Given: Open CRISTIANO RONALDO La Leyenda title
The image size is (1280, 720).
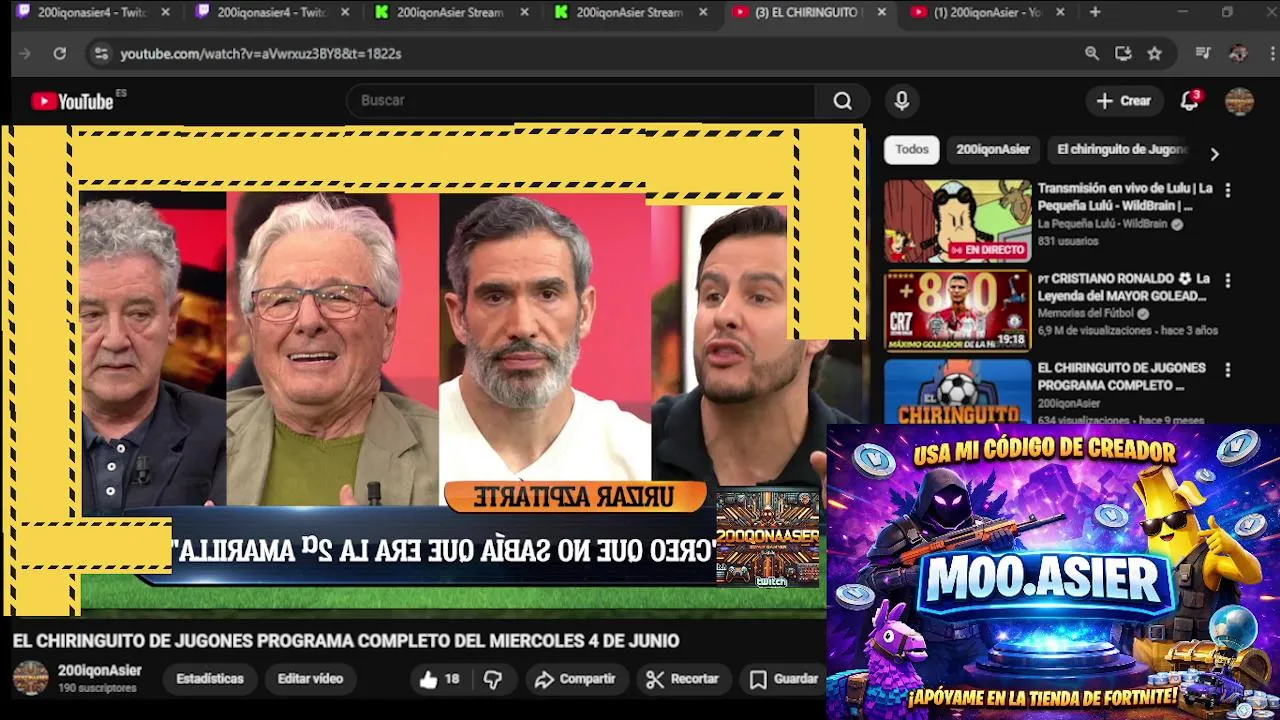Looking at the screenshot, I should [x=1124, y=287].
